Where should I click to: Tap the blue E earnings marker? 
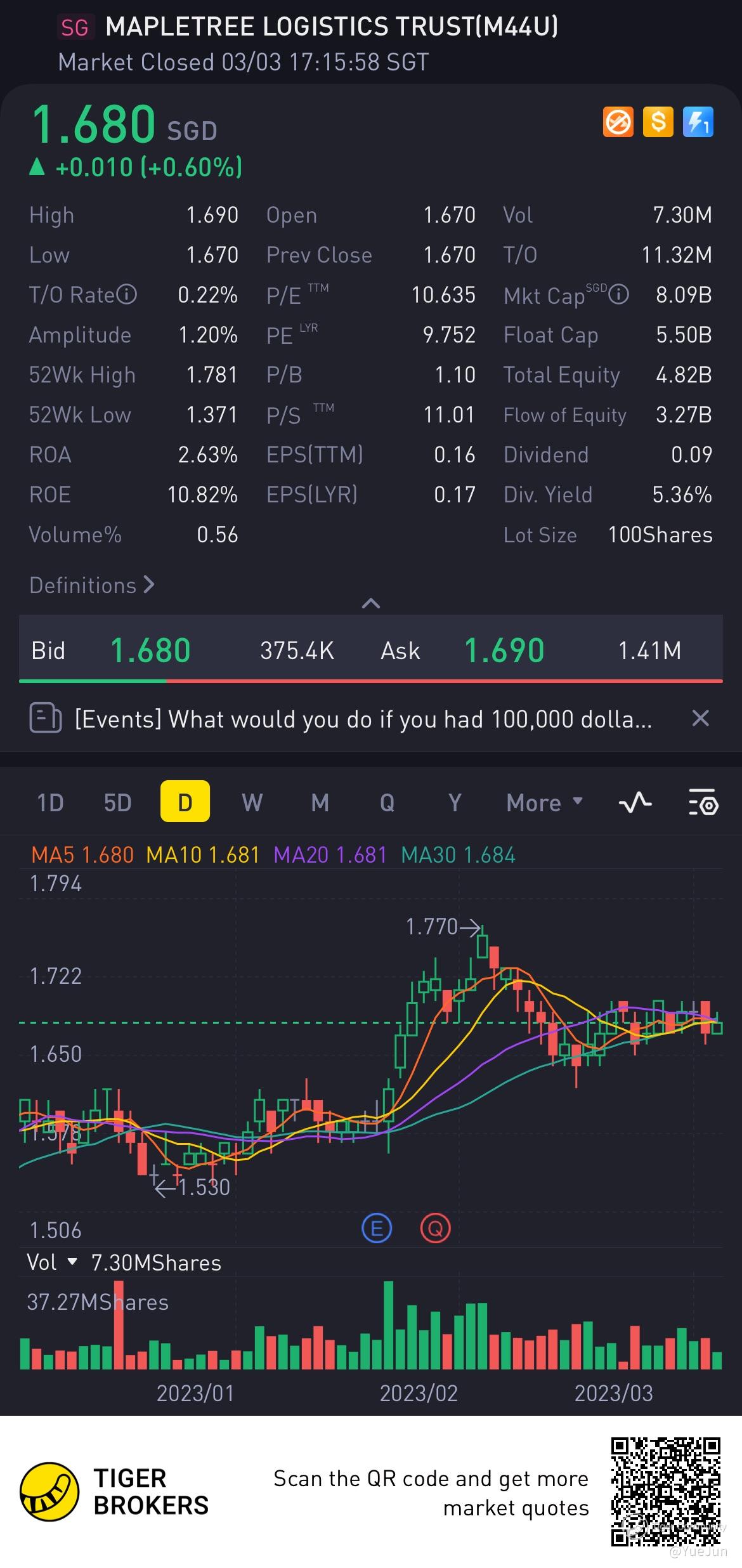coord(377,1228)
